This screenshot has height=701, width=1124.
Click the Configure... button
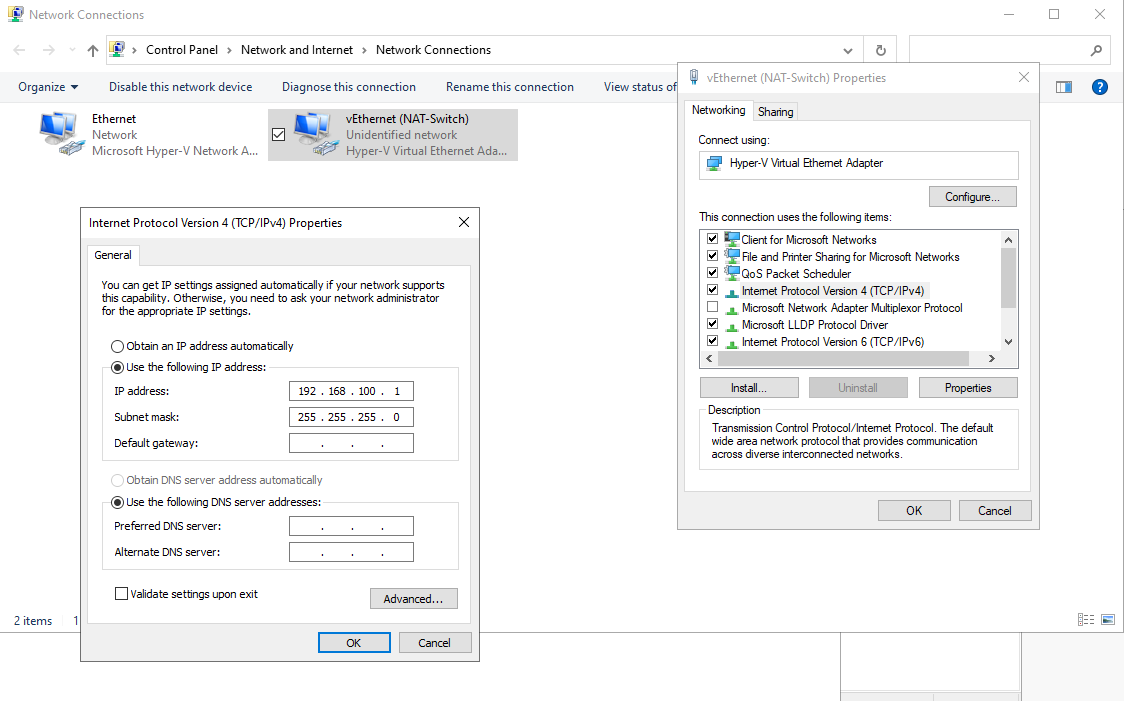coord(972,196)
